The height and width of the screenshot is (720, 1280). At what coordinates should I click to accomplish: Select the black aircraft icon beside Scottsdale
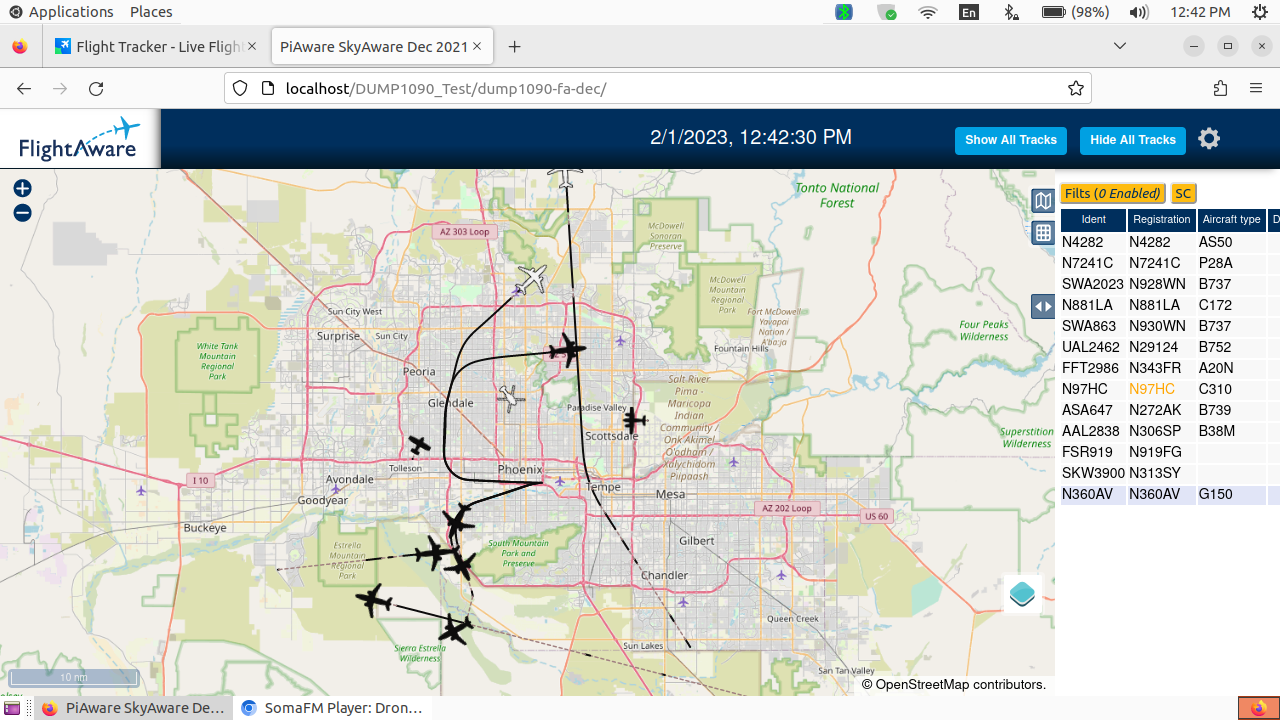tap(634, 420)
